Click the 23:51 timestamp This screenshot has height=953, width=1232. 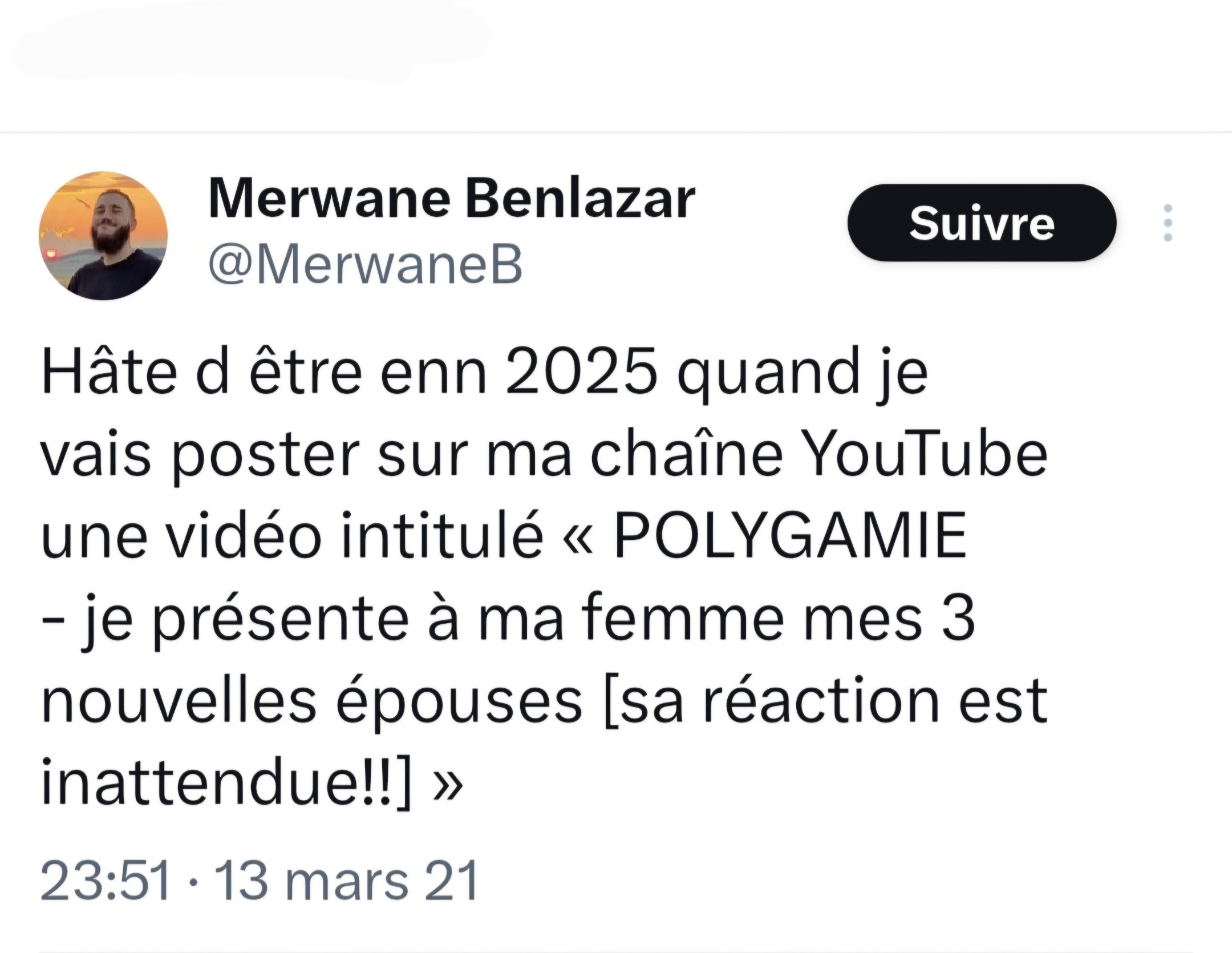point(106,881)
